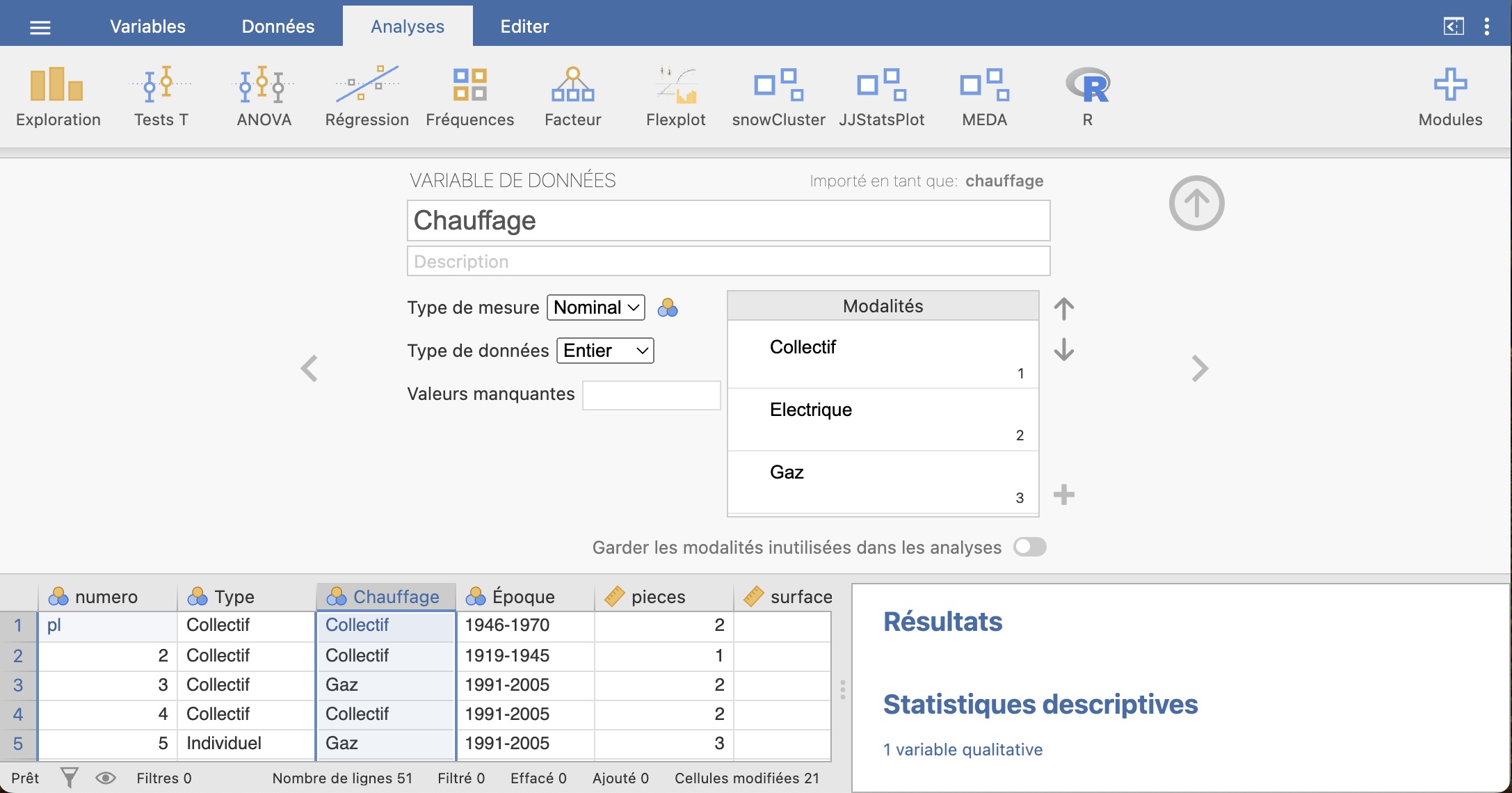Screen dimensions: 1512x793
Task: Open the Facteur analysis menu
Action: (x=572, y=96)
